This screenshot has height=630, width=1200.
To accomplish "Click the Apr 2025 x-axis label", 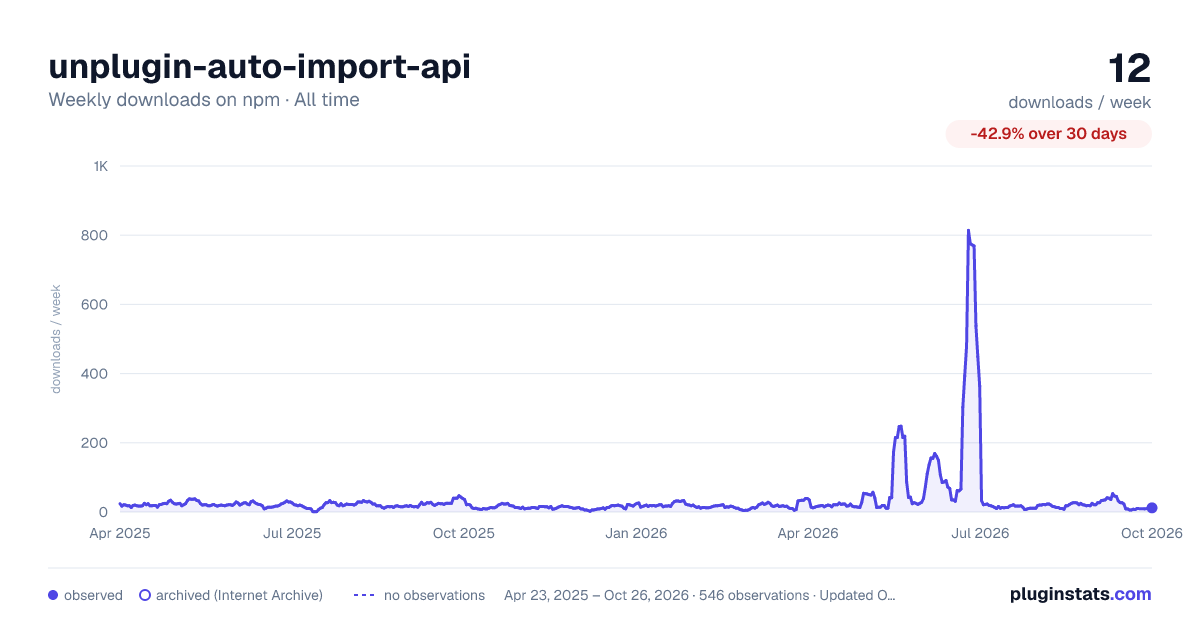I will 119,533.
